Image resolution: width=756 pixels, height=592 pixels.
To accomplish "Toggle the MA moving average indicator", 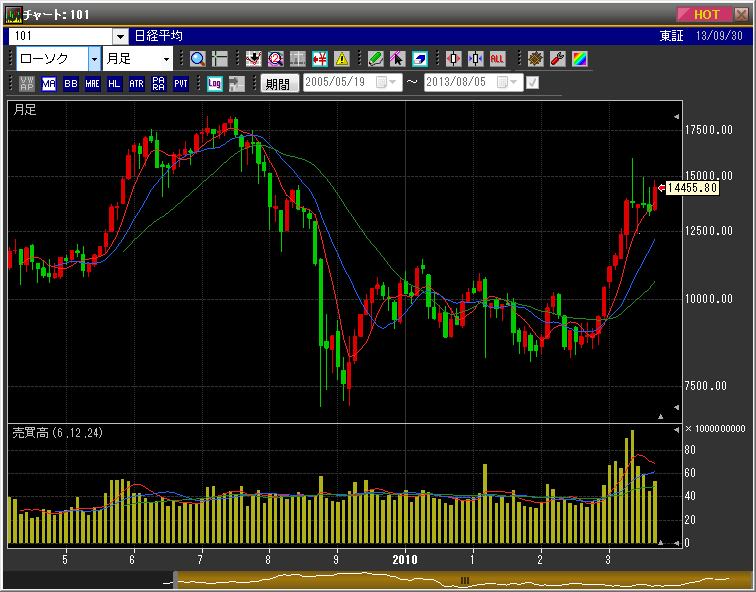I will tap(49, 84).
